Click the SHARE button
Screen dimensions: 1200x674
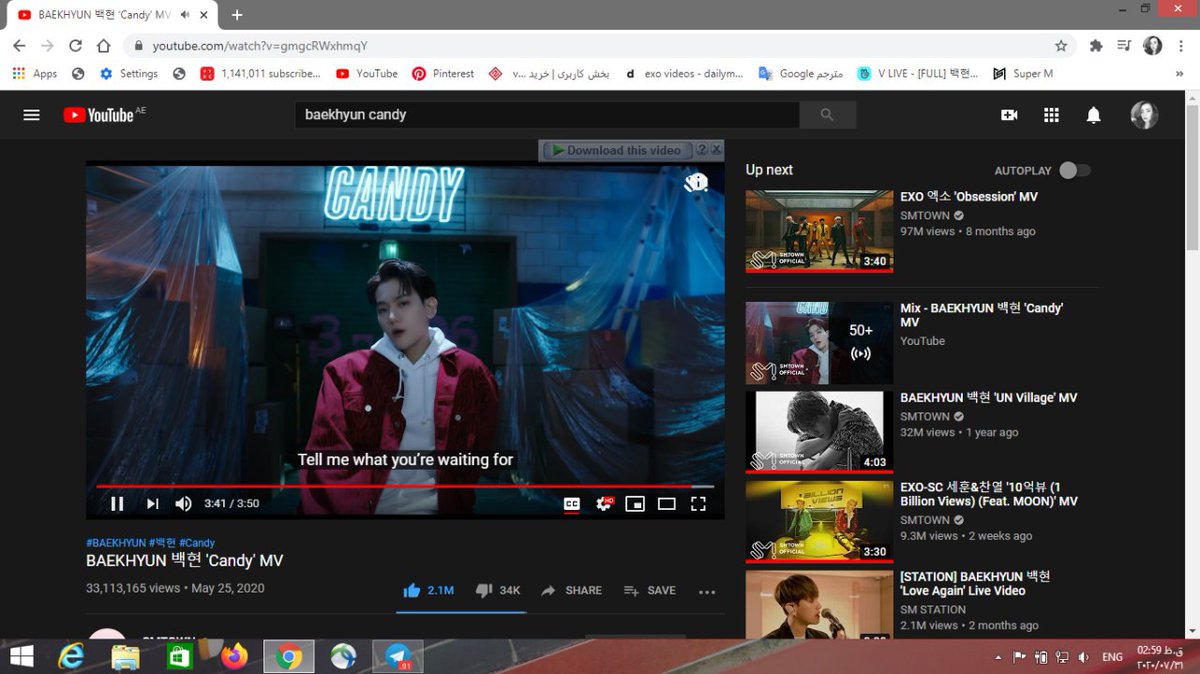tap(571, 591)
